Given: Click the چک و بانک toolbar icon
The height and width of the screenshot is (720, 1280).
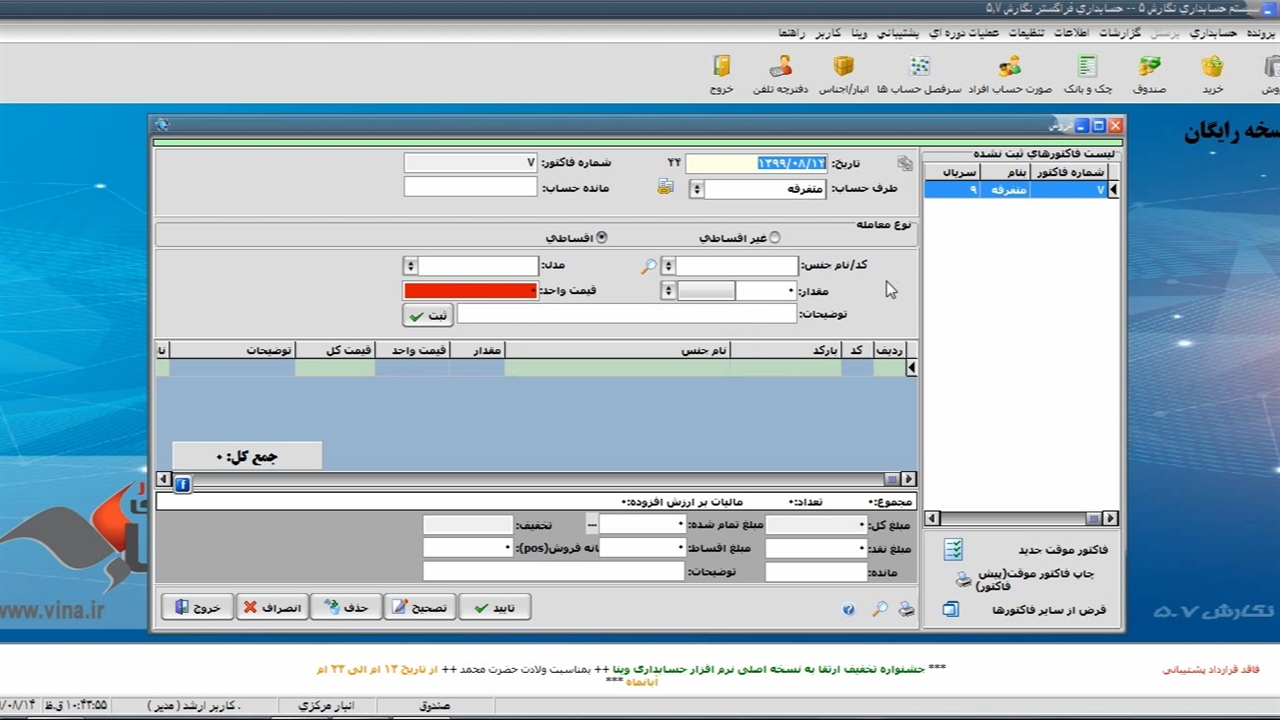Looking at the screenshot, I should 1088,72.
